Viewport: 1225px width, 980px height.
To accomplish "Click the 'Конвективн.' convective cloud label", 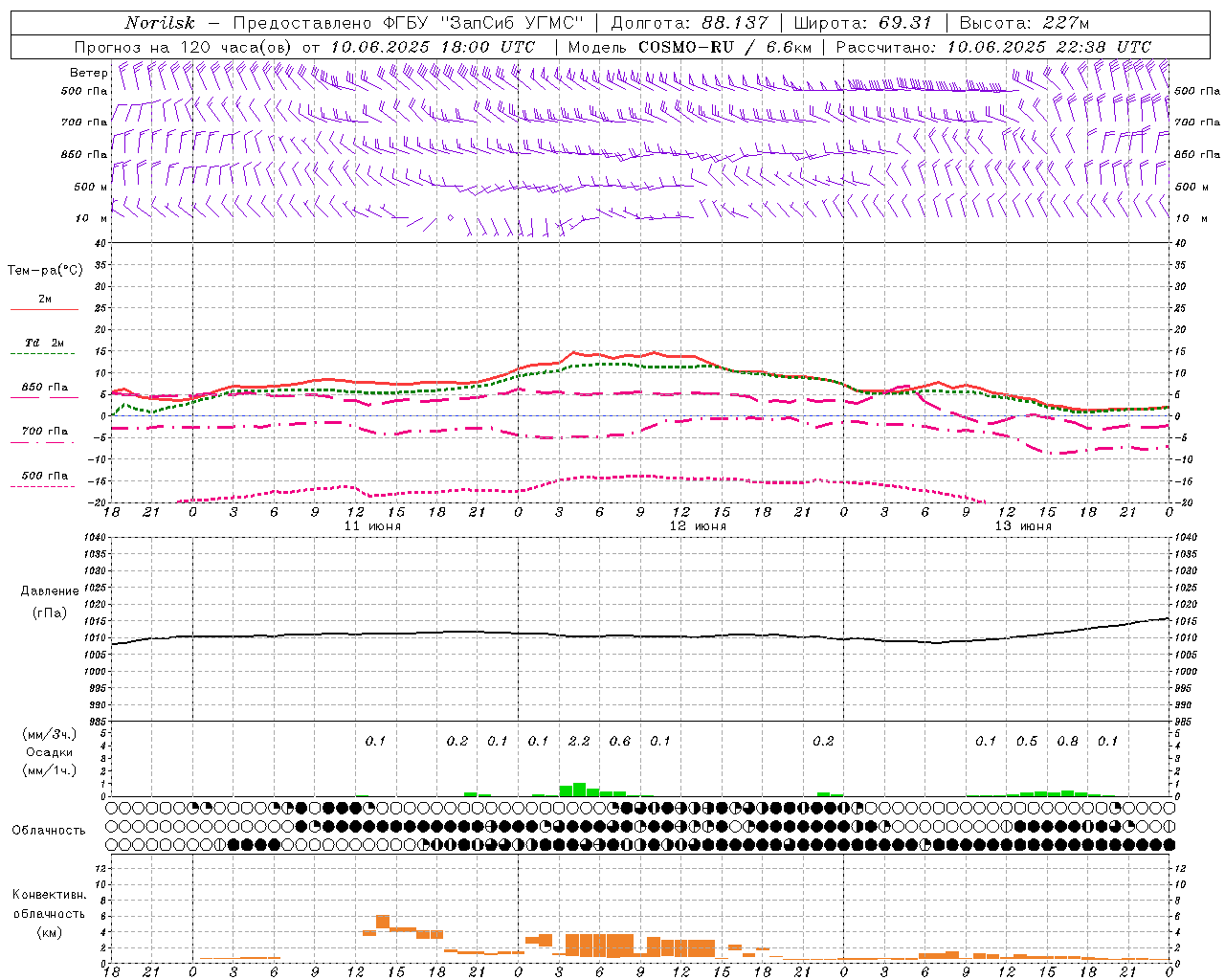I will [x=49, y=895].
